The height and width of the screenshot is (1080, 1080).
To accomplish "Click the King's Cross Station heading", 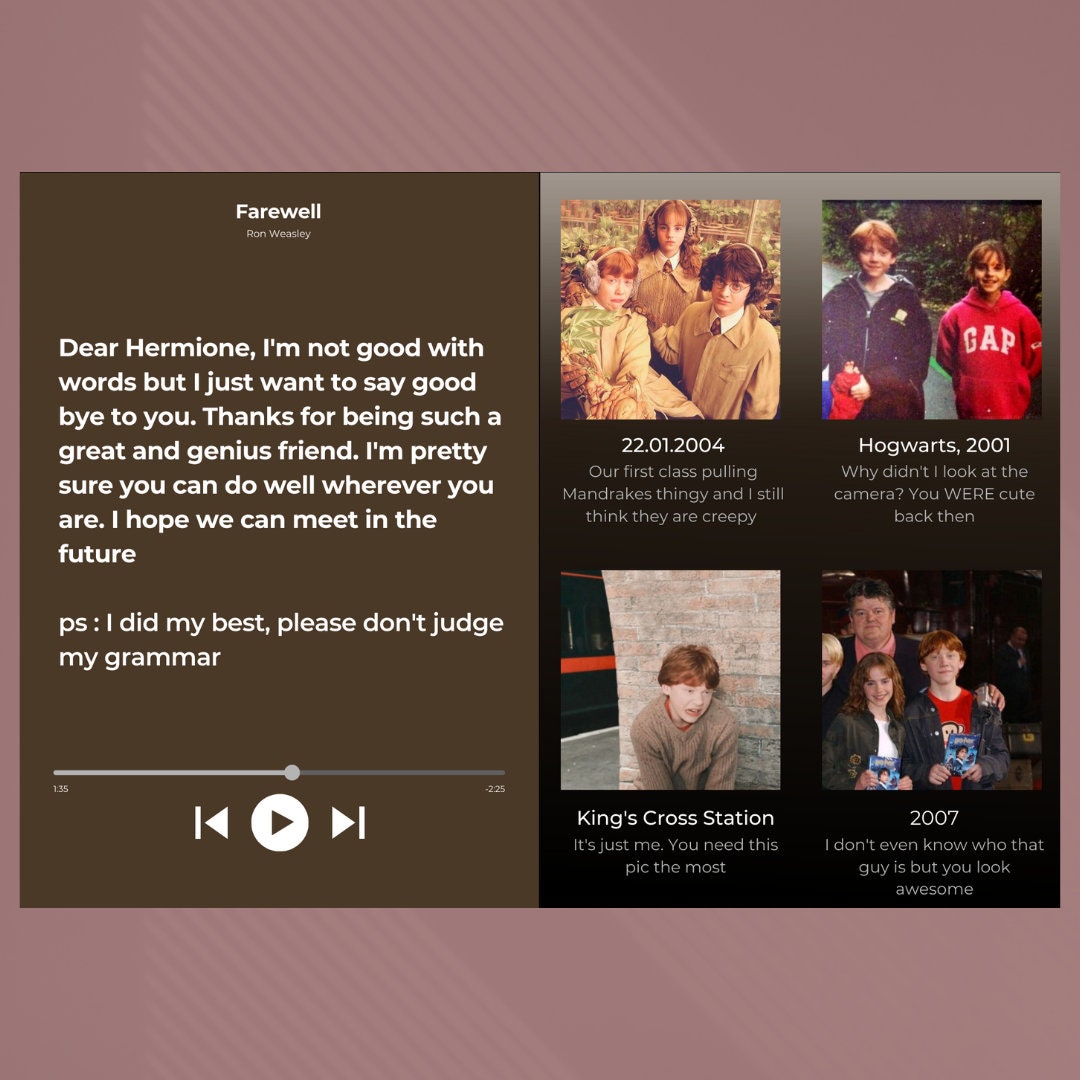I will coord(675,818).
